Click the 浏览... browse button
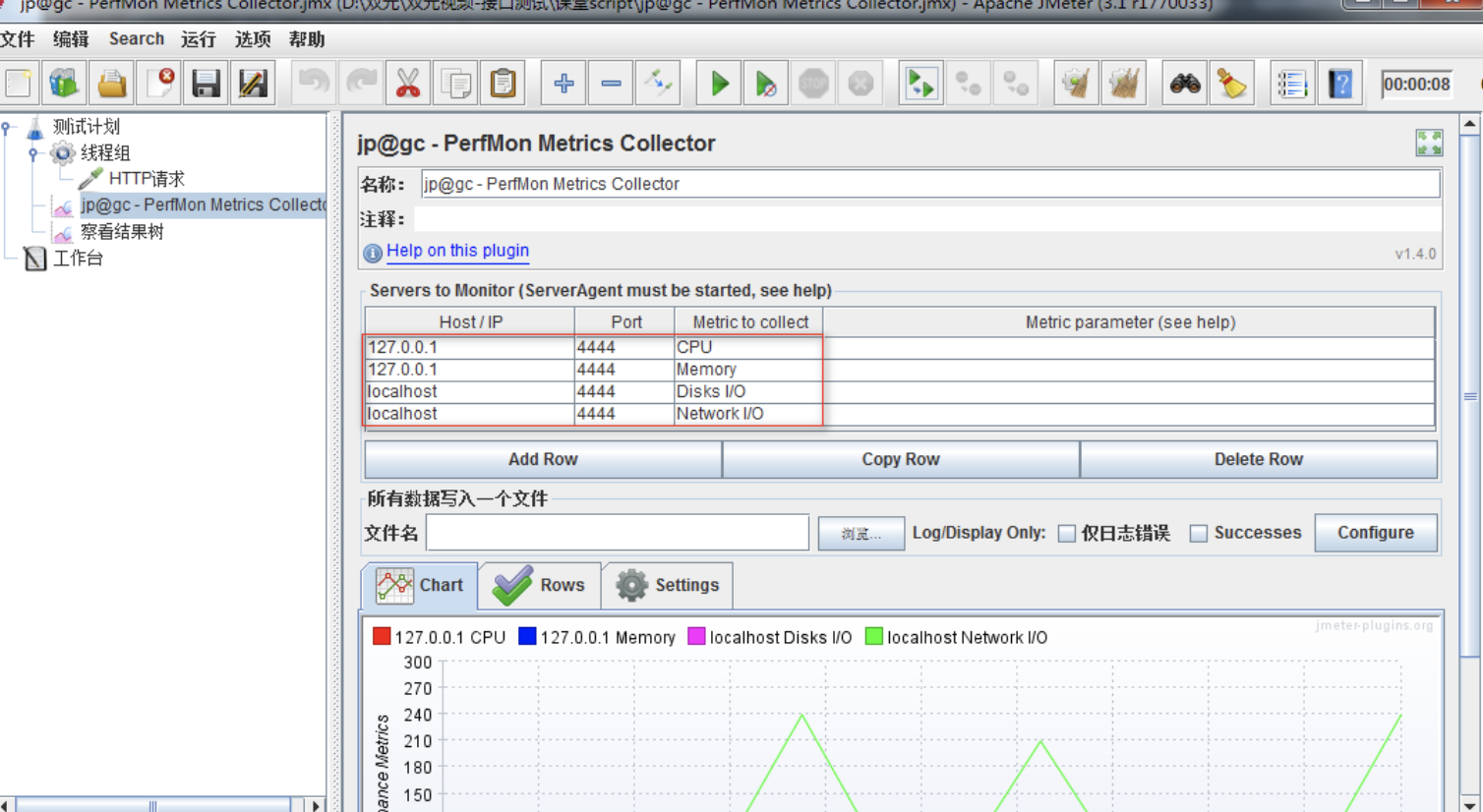1483x812 pixels. (861, 533)
